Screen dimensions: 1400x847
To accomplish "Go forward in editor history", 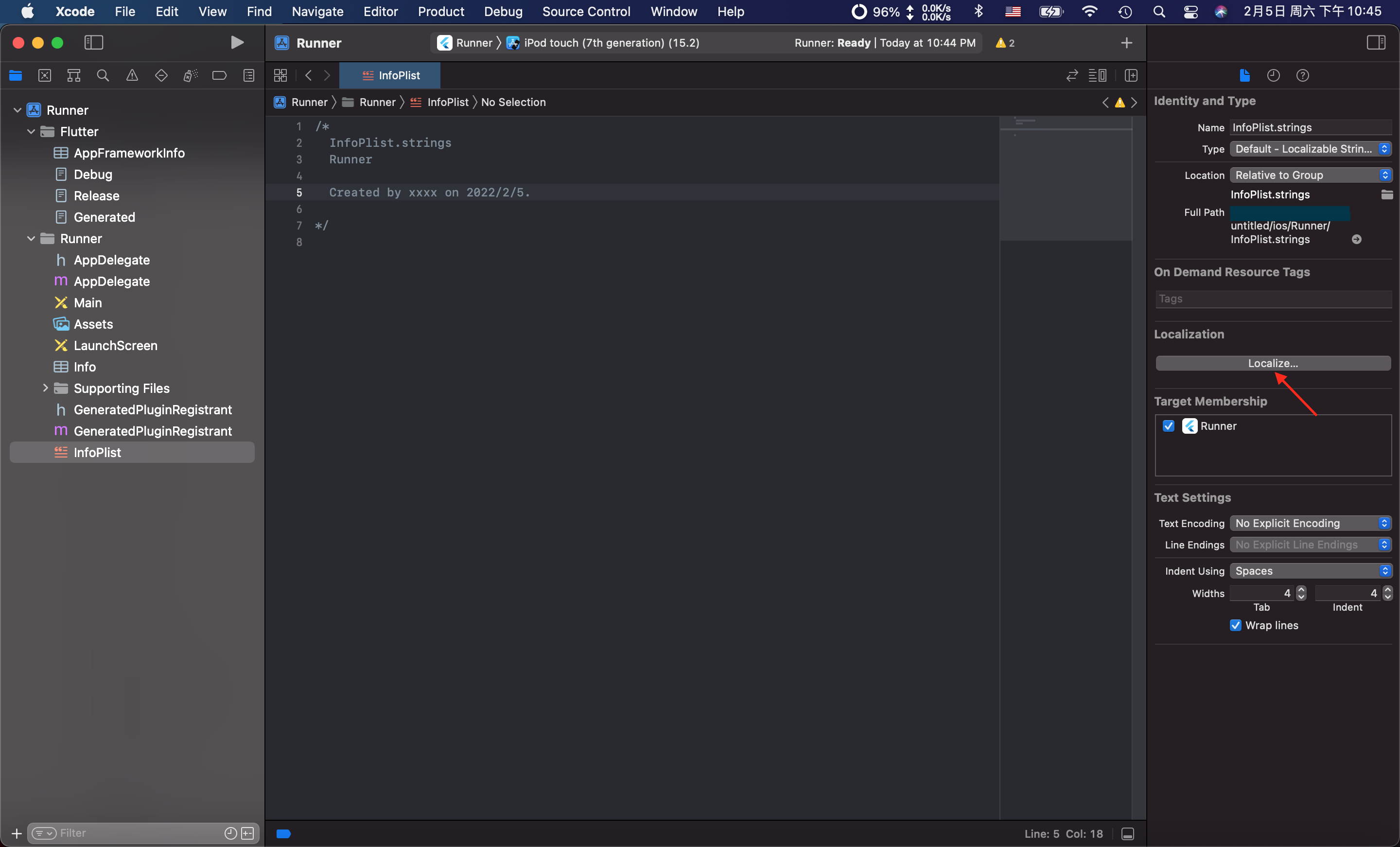I will click(327, 75).
